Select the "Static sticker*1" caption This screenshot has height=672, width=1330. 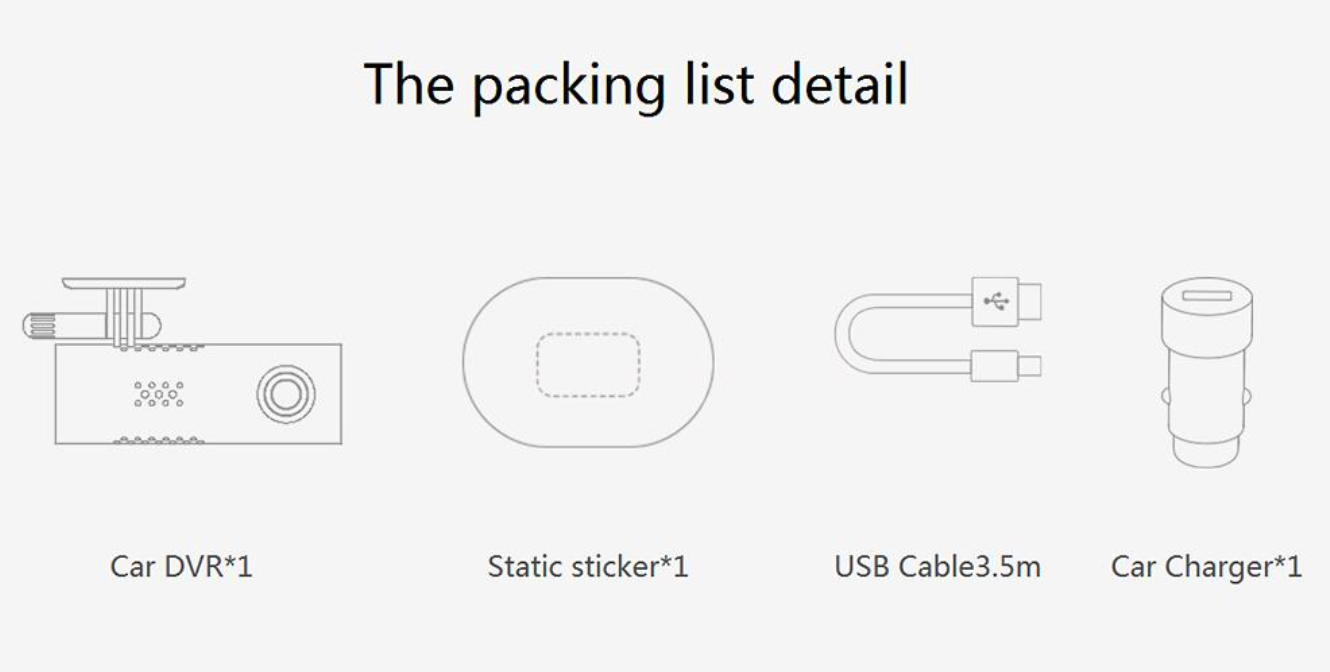(x=588, y=567)
